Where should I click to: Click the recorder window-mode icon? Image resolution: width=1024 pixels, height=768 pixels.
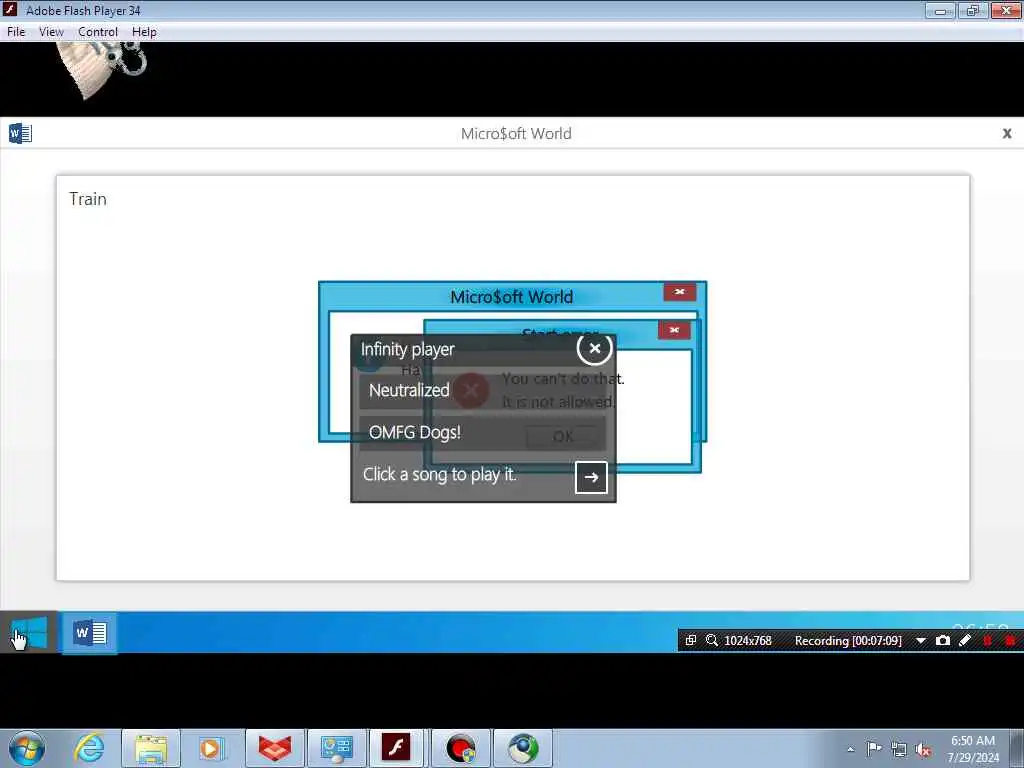690,641
